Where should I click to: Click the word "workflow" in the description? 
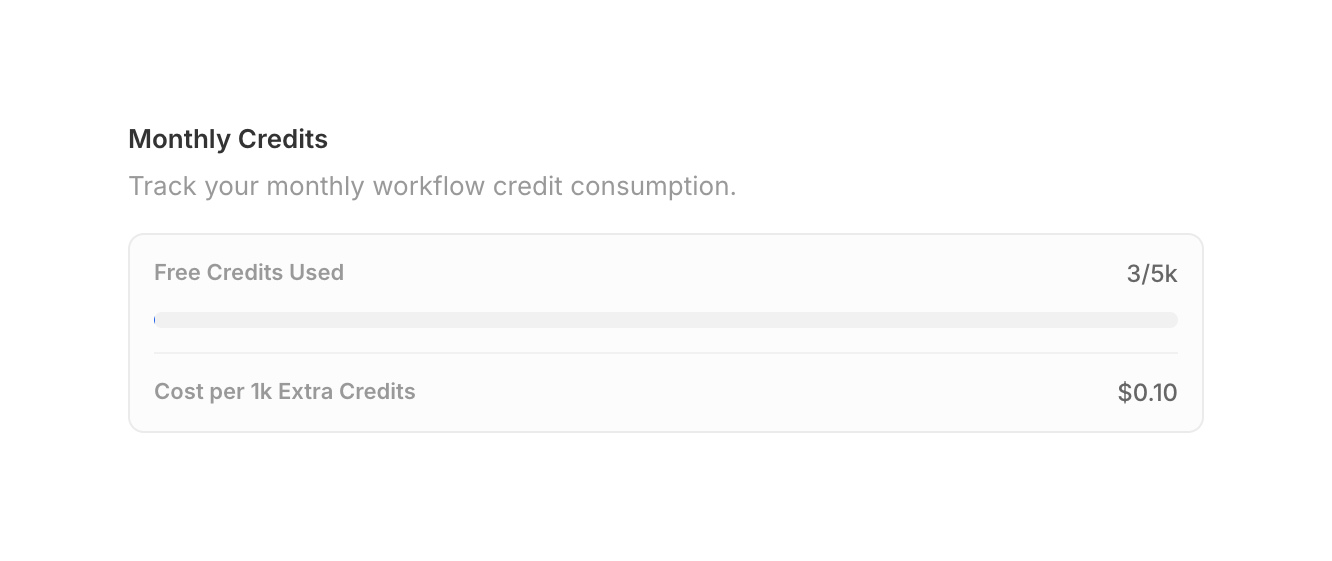[x=429, y=187]
